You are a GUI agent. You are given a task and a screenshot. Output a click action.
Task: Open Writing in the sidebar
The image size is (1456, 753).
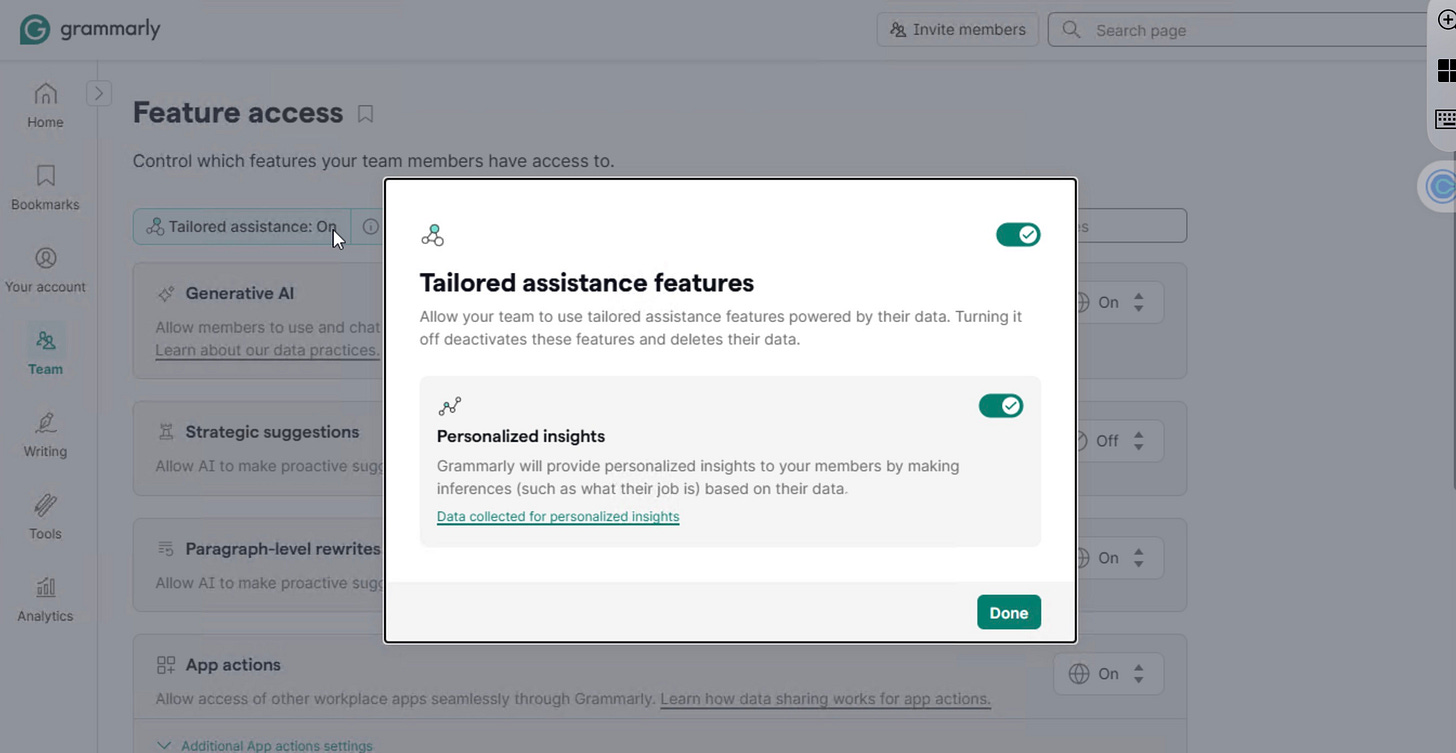(x=45, y=435)
